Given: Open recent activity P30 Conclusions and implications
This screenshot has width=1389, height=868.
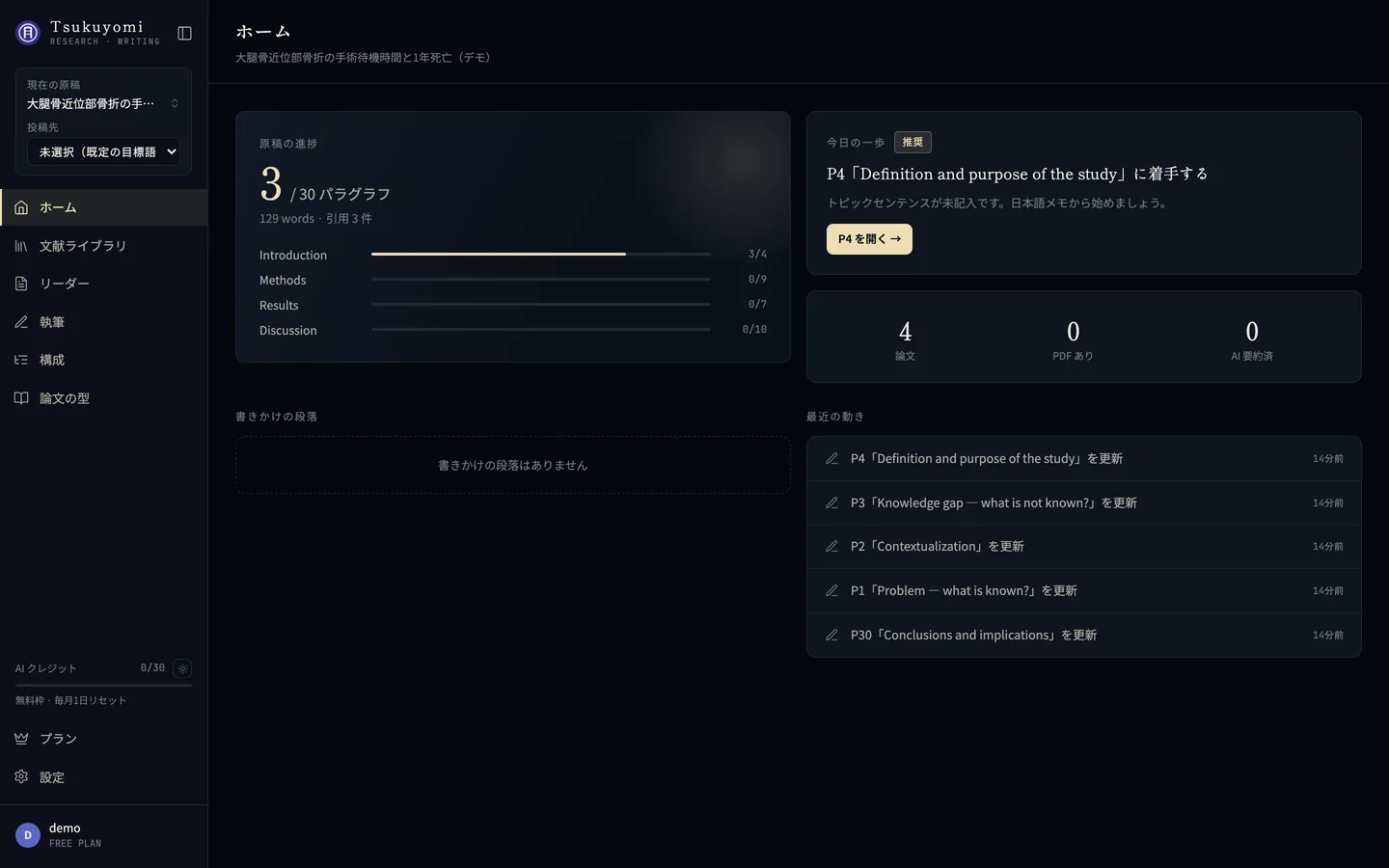Looking at the screenshot, I should tap(1084, 636).
